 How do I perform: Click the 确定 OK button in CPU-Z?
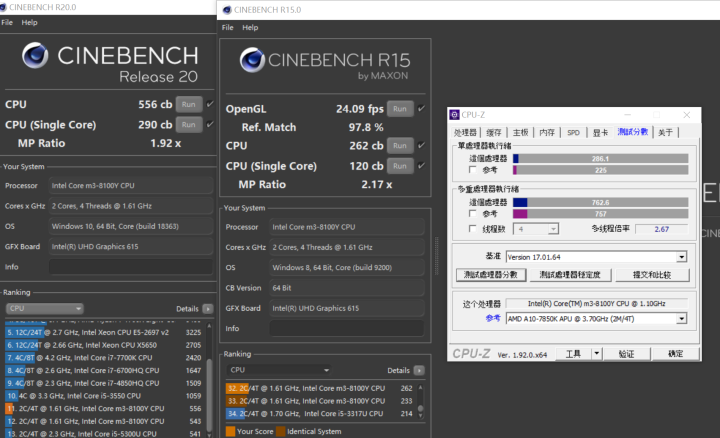point(675,354)
